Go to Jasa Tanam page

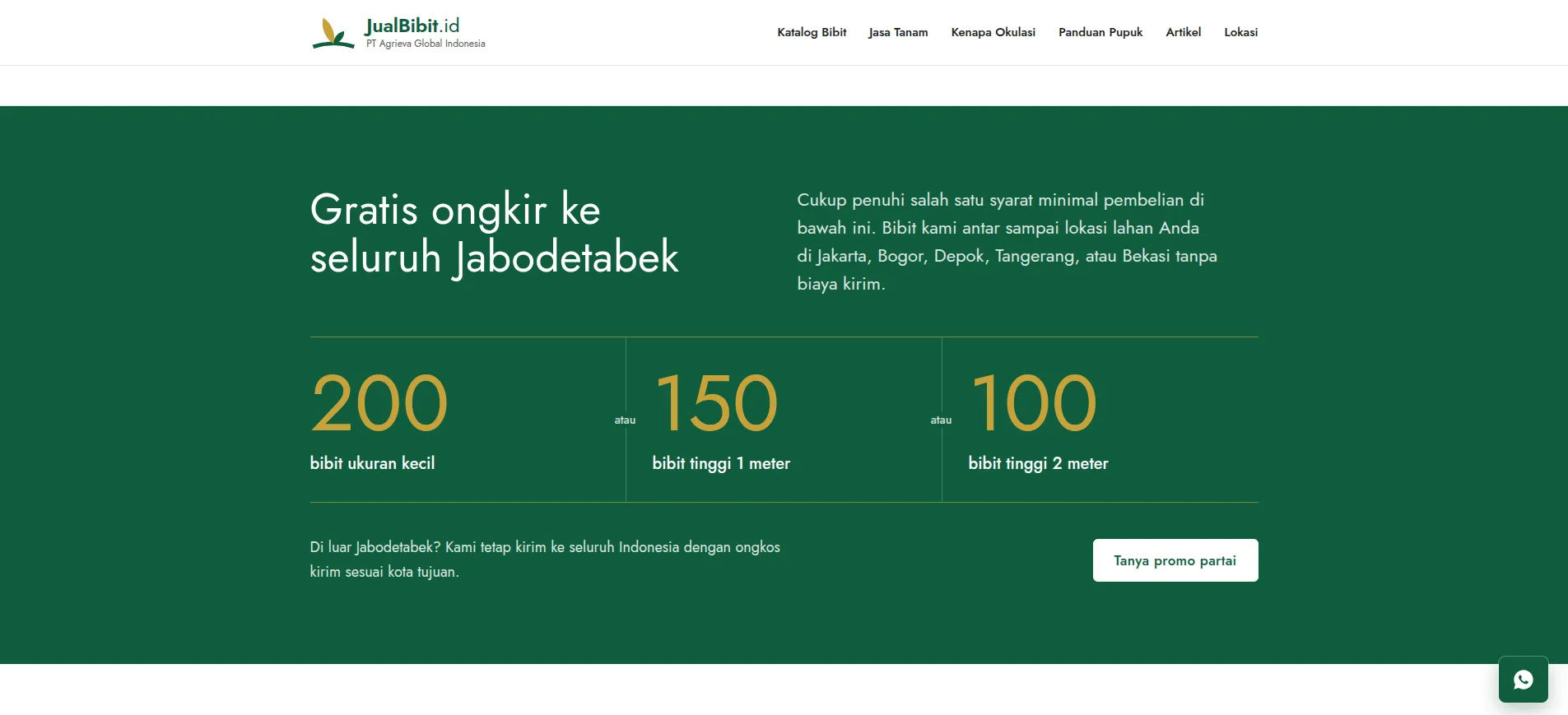coord(898,32)
